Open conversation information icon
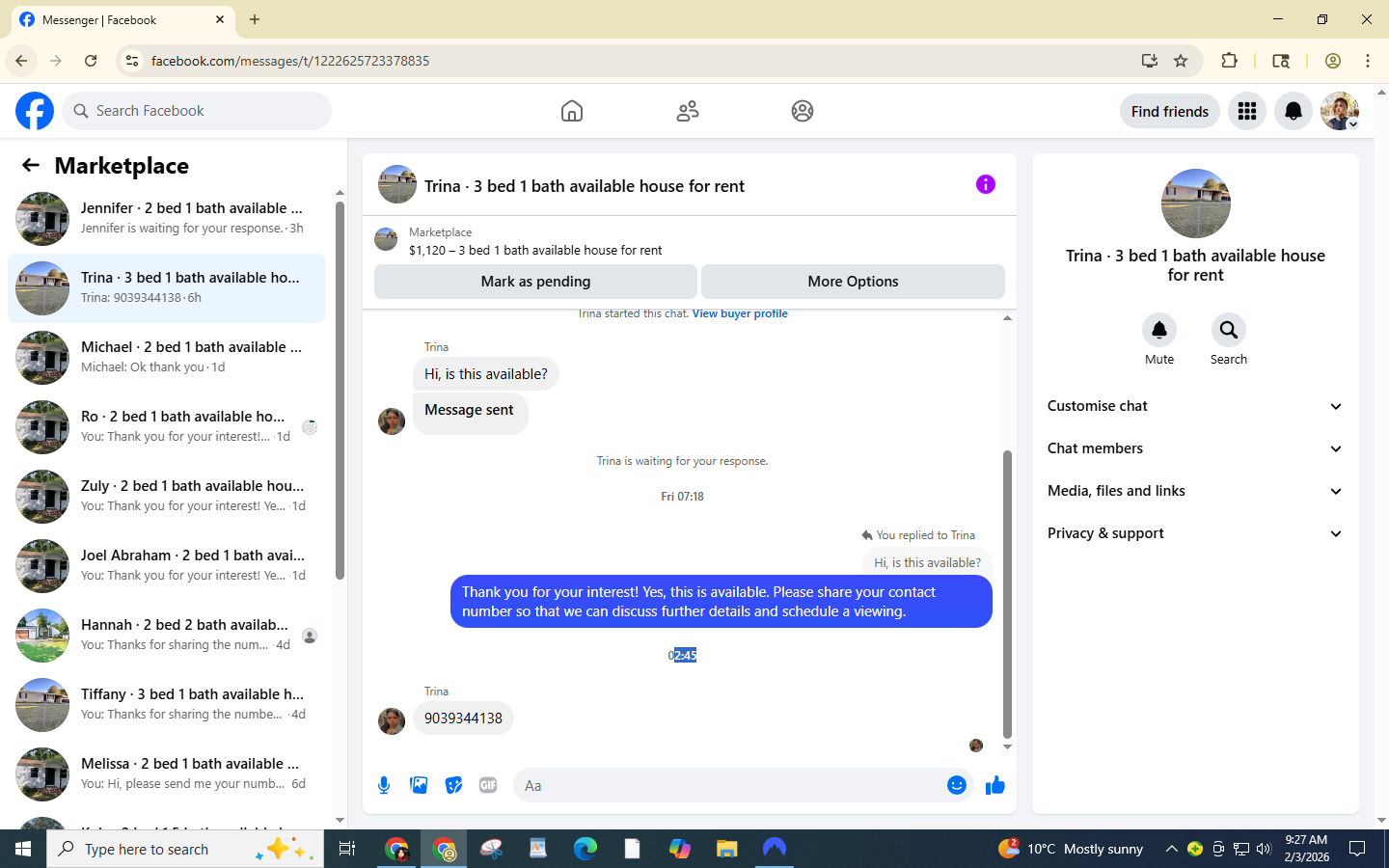Image resolution: width=1389 pixels, height=868 pixels. tap(985, 184)
